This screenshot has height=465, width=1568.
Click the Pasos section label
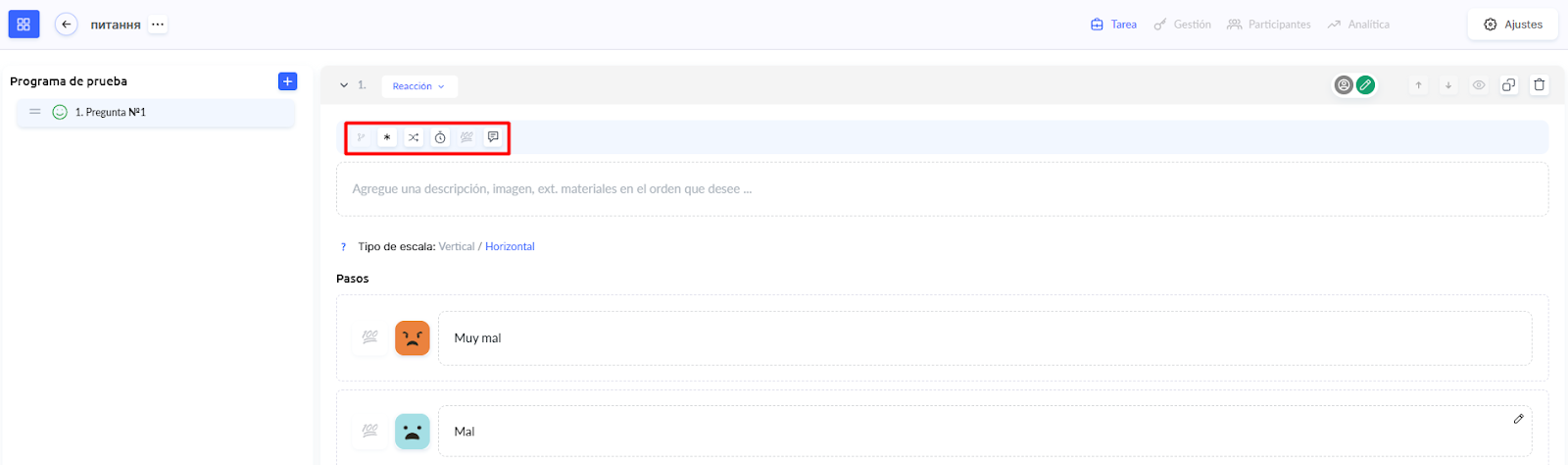click(352, 279)
